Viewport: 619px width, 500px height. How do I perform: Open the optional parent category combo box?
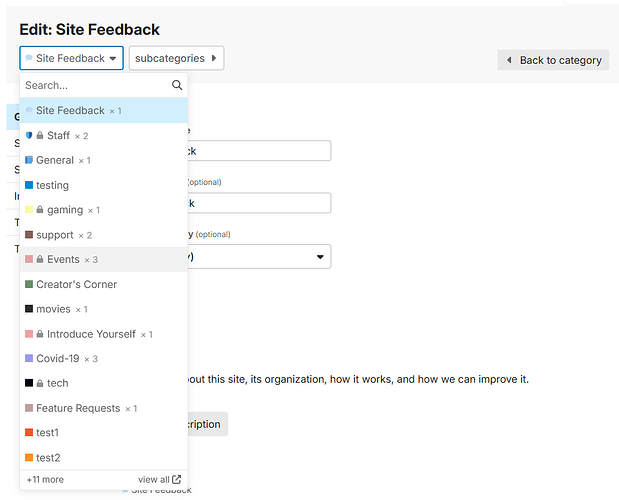pos(259,257)
